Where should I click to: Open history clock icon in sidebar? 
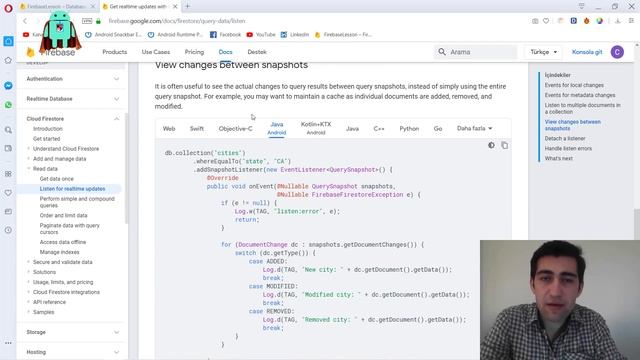click(8, 230)
